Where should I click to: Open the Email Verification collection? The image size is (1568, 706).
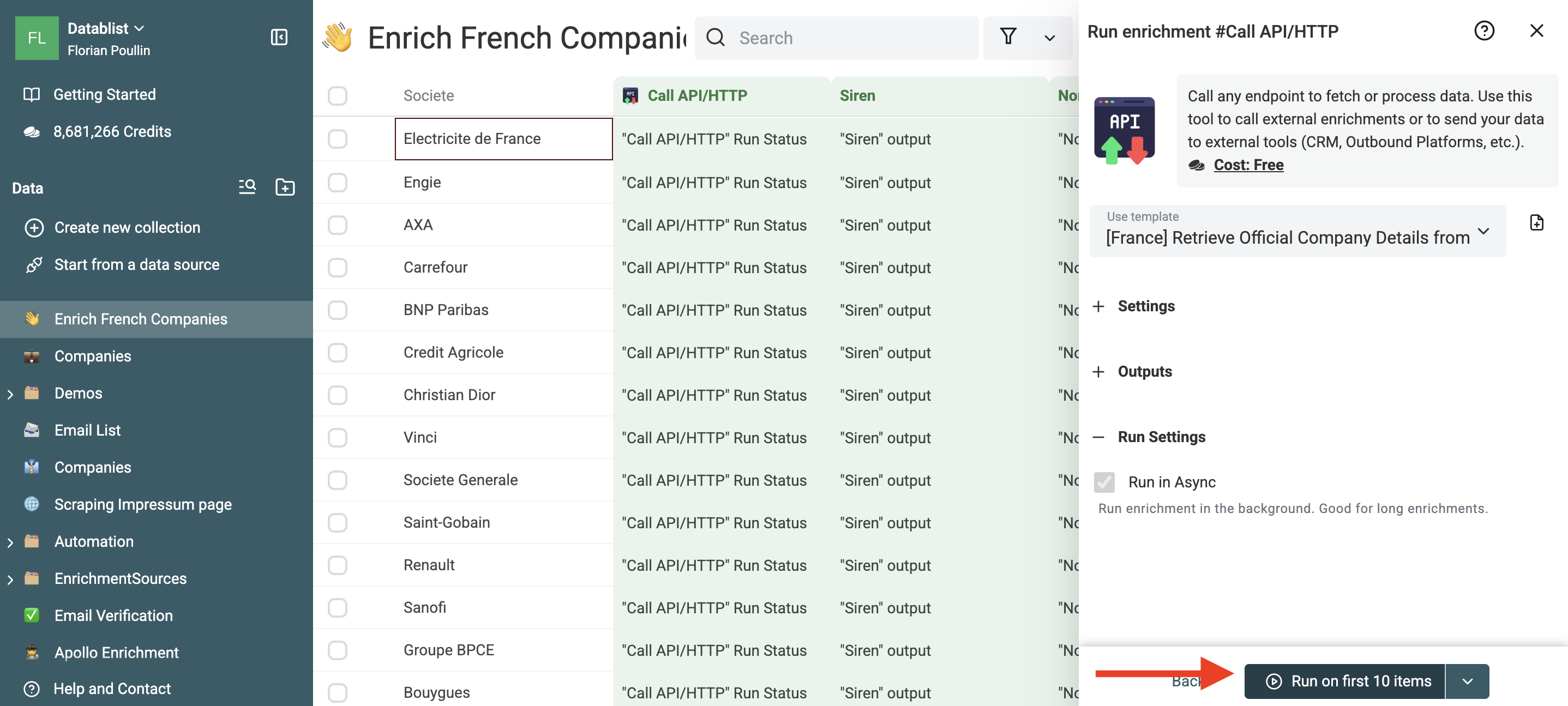coord(113,616)
